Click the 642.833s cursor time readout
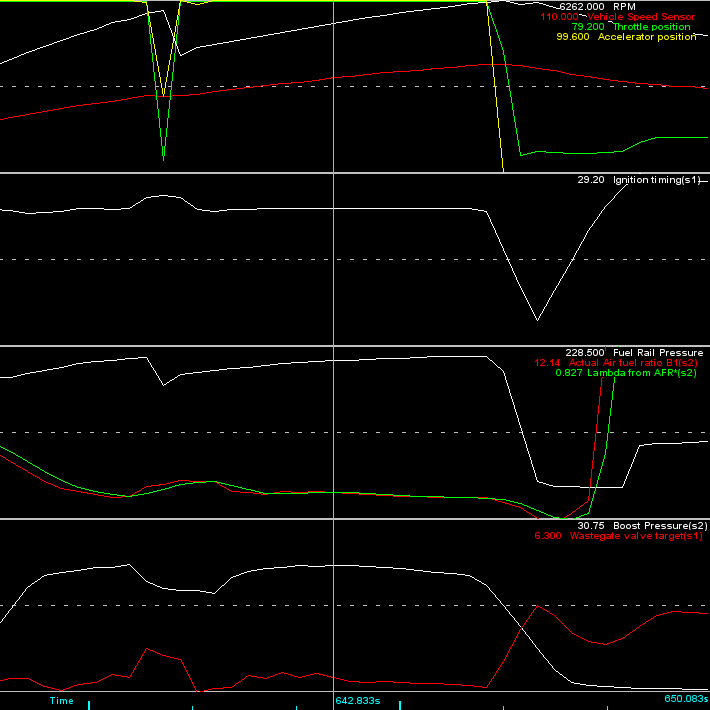 [x=357, y=701]
